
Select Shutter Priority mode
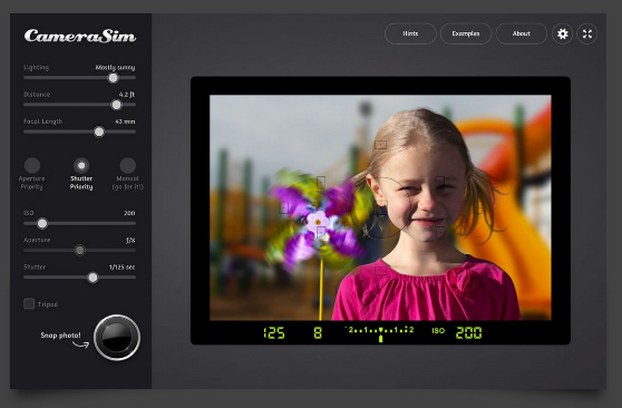tap(81, 166)
